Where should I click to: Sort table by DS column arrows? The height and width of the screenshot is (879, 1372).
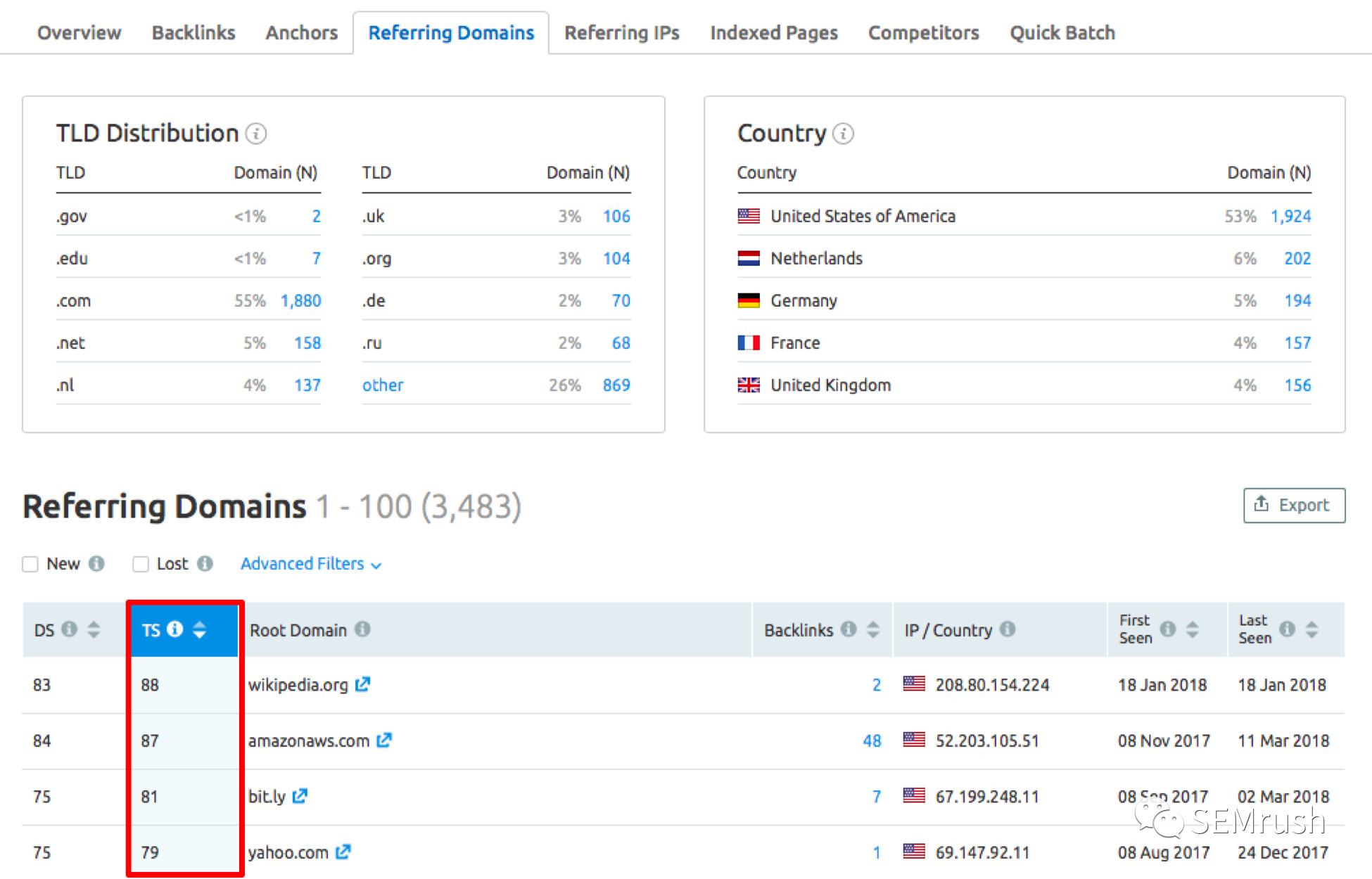[94, 629]
